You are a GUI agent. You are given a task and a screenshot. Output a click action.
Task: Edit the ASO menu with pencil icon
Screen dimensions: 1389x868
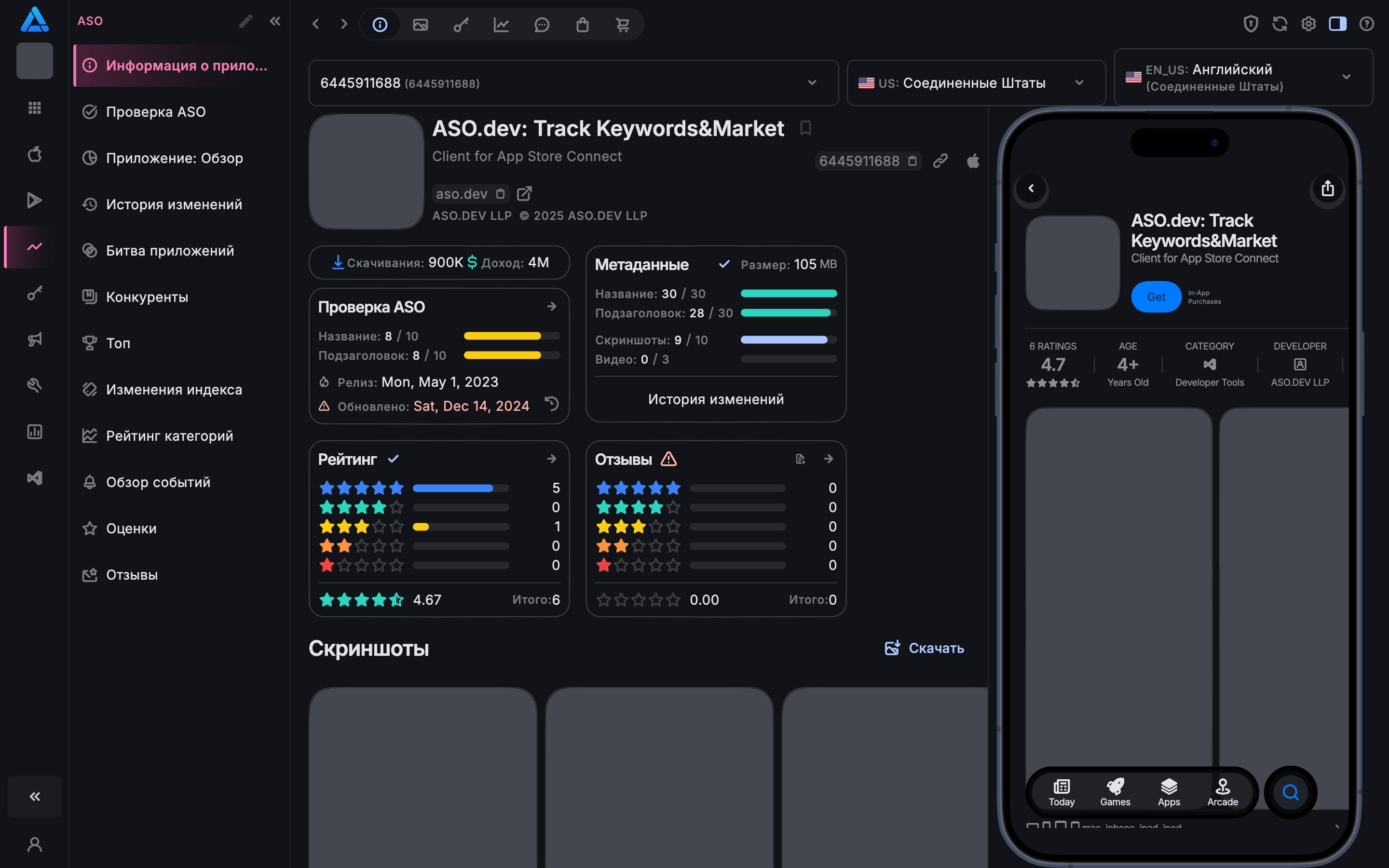click(245, 21)
